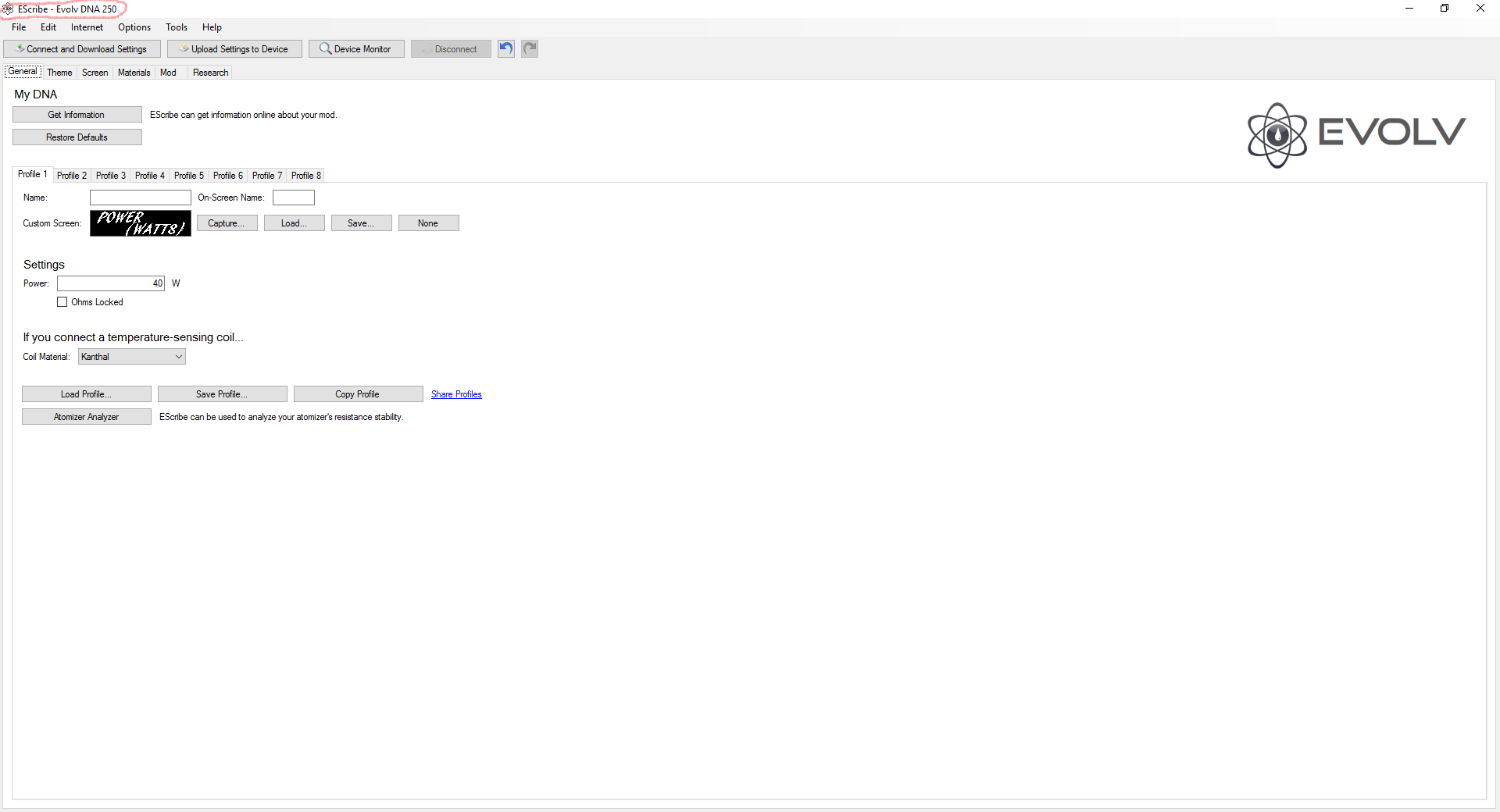Click the Evolv logo image
The image size is (1500, 812).
point(1356,134)
